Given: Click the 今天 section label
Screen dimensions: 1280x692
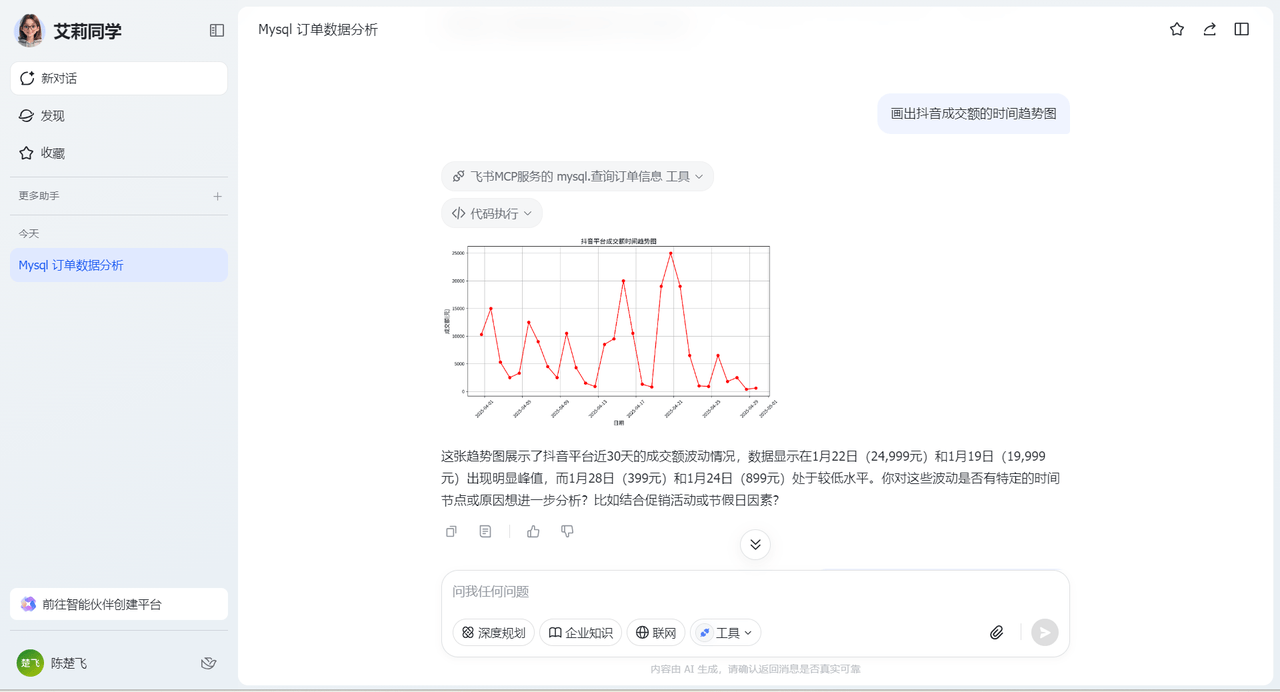Looking at the screenshot, I should point(29,233).
